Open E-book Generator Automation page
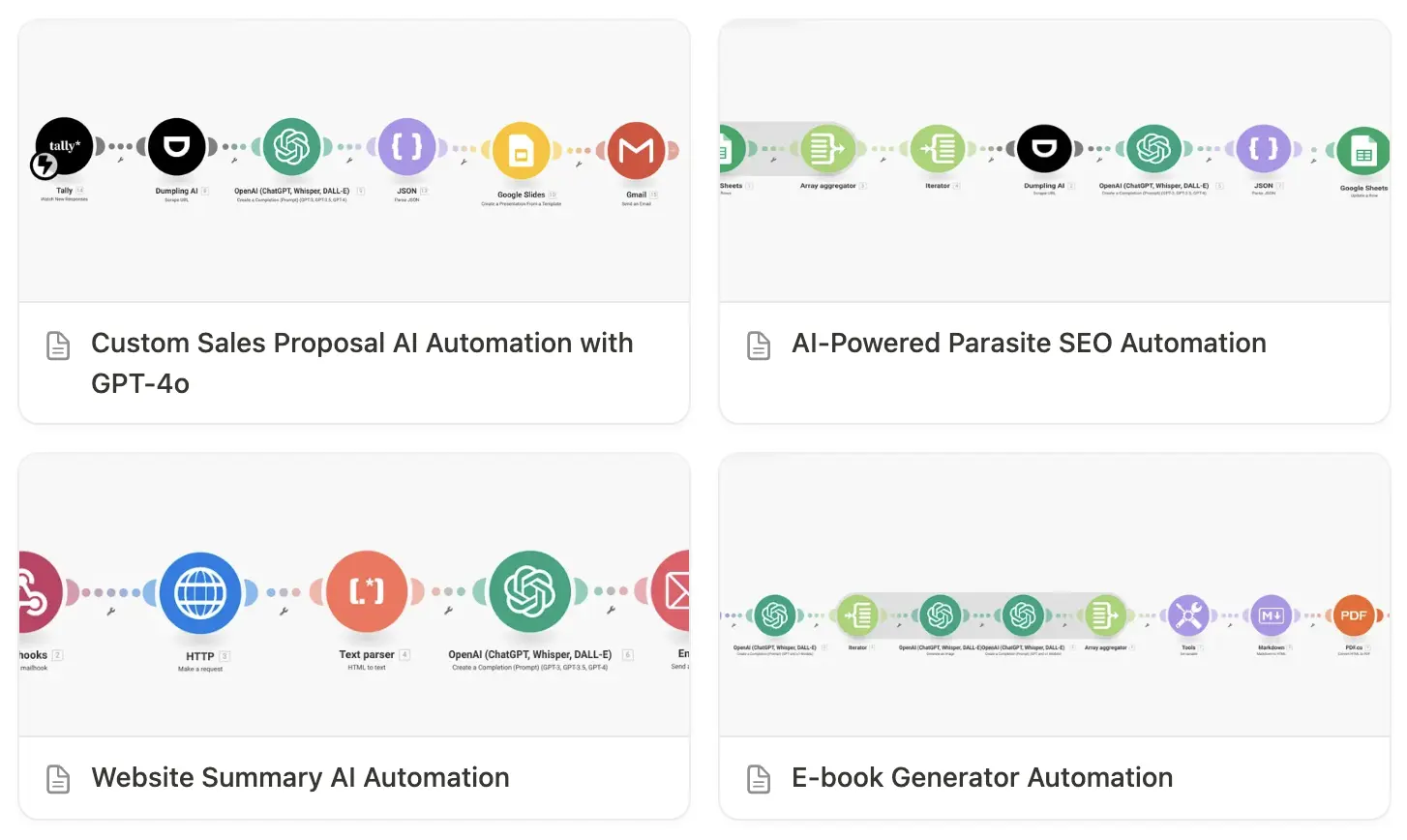1407x840 pixels. pyautogui.click(x=982, y=778)
